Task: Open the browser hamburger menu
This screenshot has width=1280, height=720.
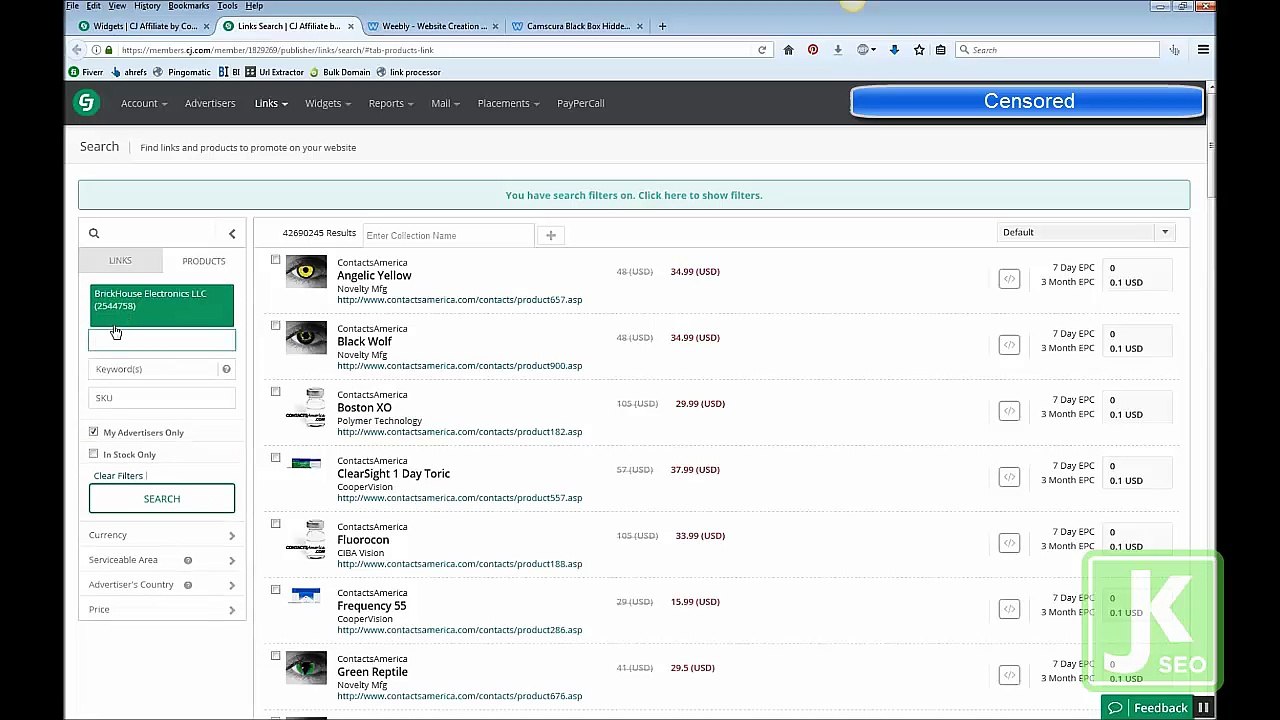Action: [1203, 50]
